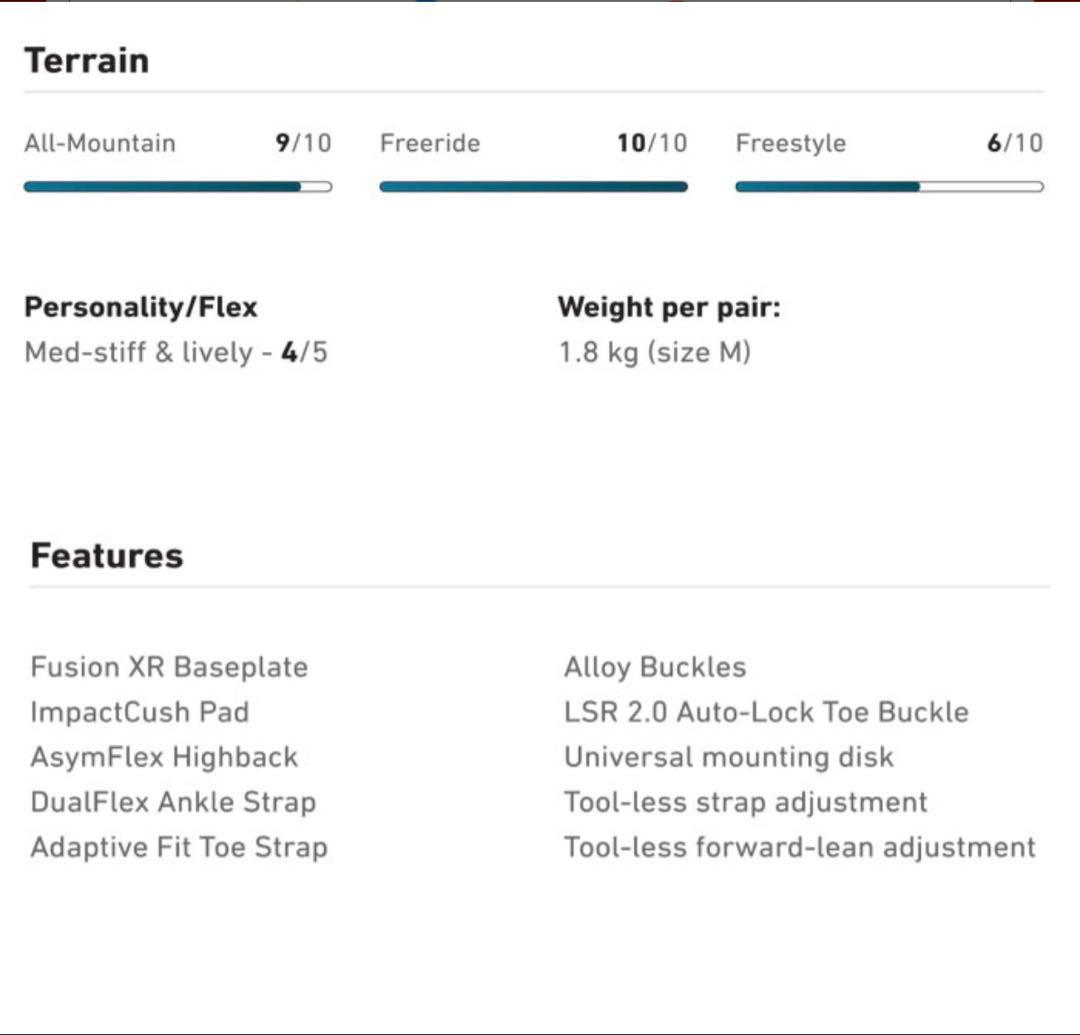Click Tool-less forward-lean adjustment feature

(x=800, y=847)
